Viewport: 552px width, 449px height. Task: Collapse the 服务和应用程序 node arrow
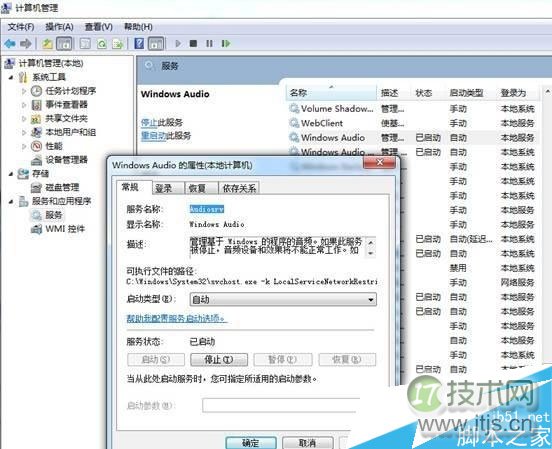[x=11, y=201]
